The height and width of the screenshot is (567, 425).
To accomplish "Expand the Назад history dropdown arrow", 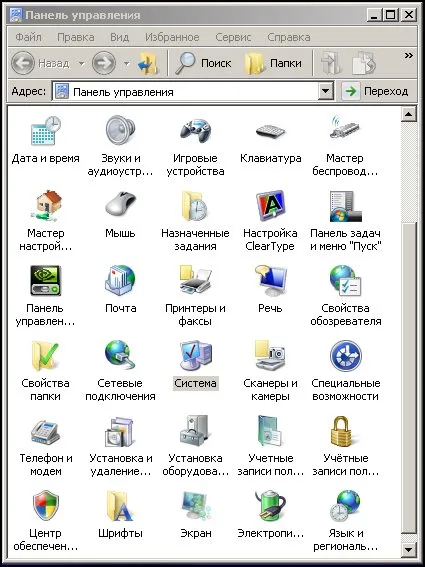I will 81,64.
